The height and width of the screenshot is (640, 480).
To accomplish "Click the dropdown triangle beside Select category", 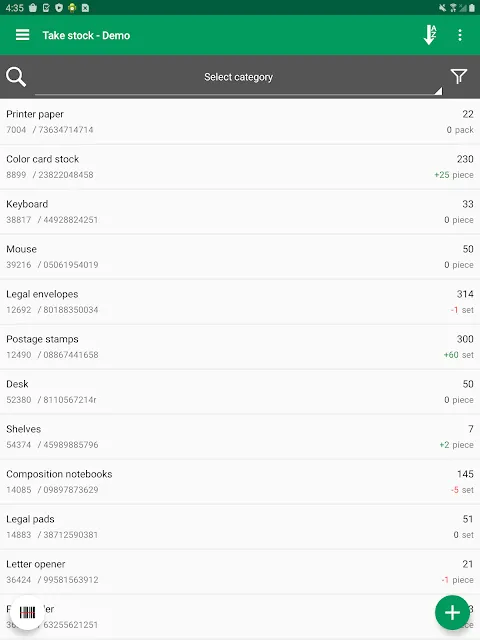I will click(x=438, y=91).
